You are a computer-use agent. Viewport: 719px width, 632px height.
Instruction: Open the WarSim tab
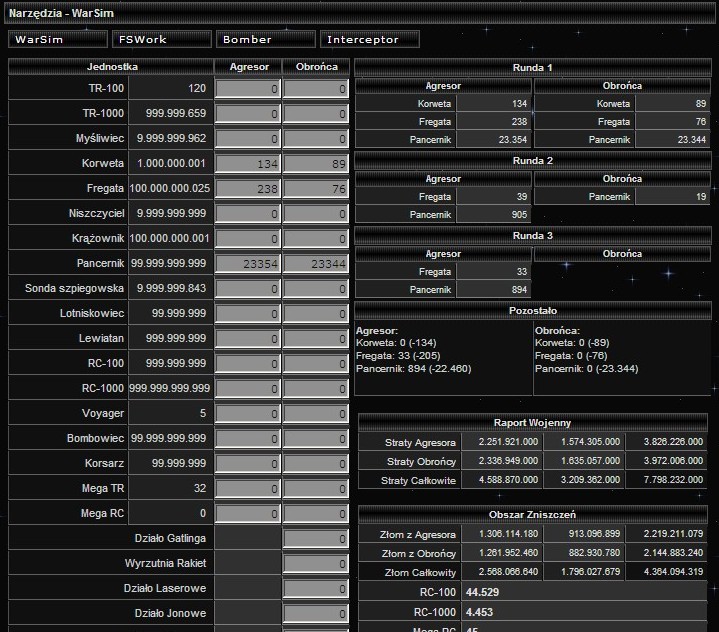click(58, 40)
